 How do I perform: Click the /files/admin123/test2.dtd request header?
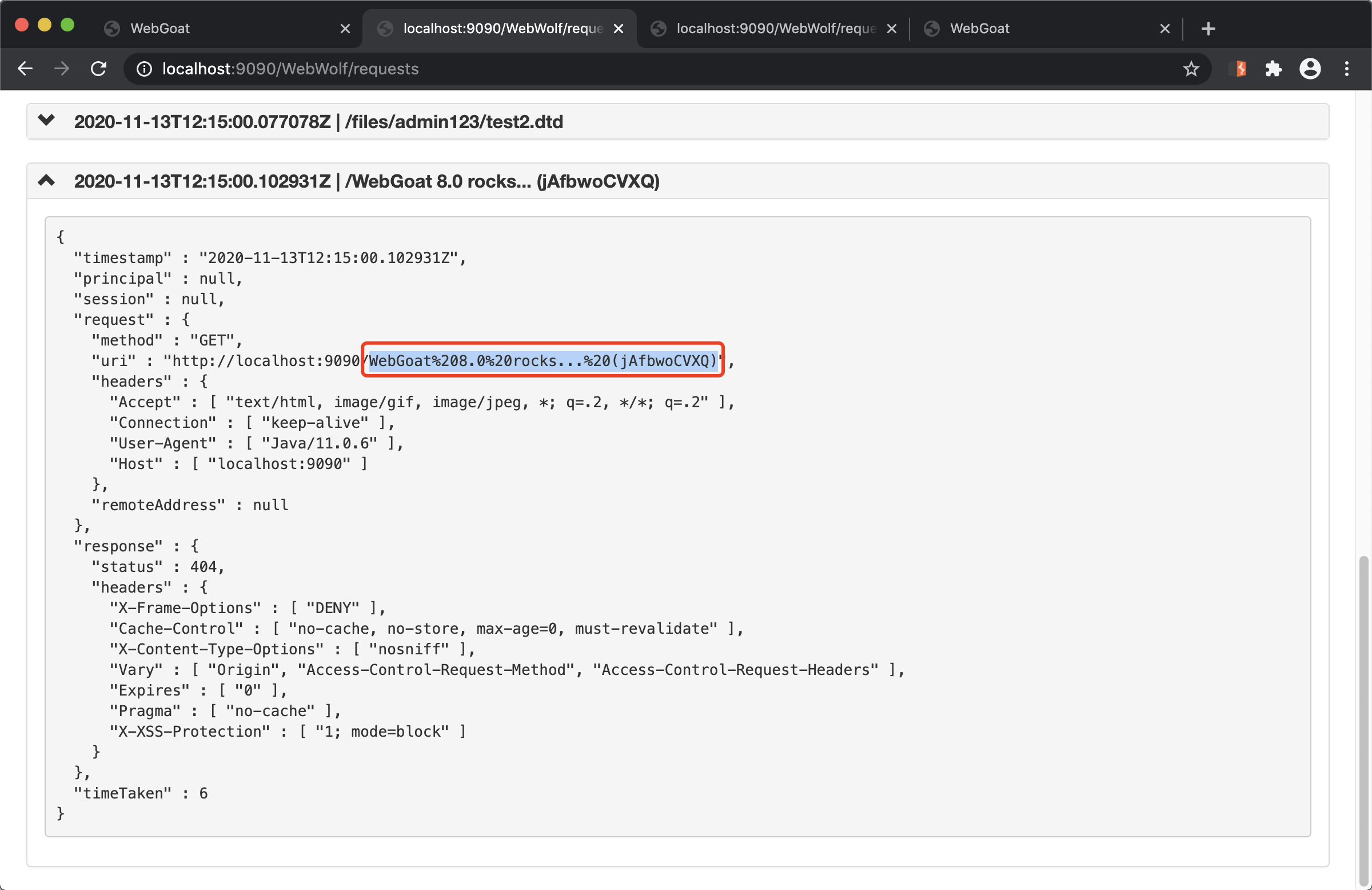coord(318,122)
